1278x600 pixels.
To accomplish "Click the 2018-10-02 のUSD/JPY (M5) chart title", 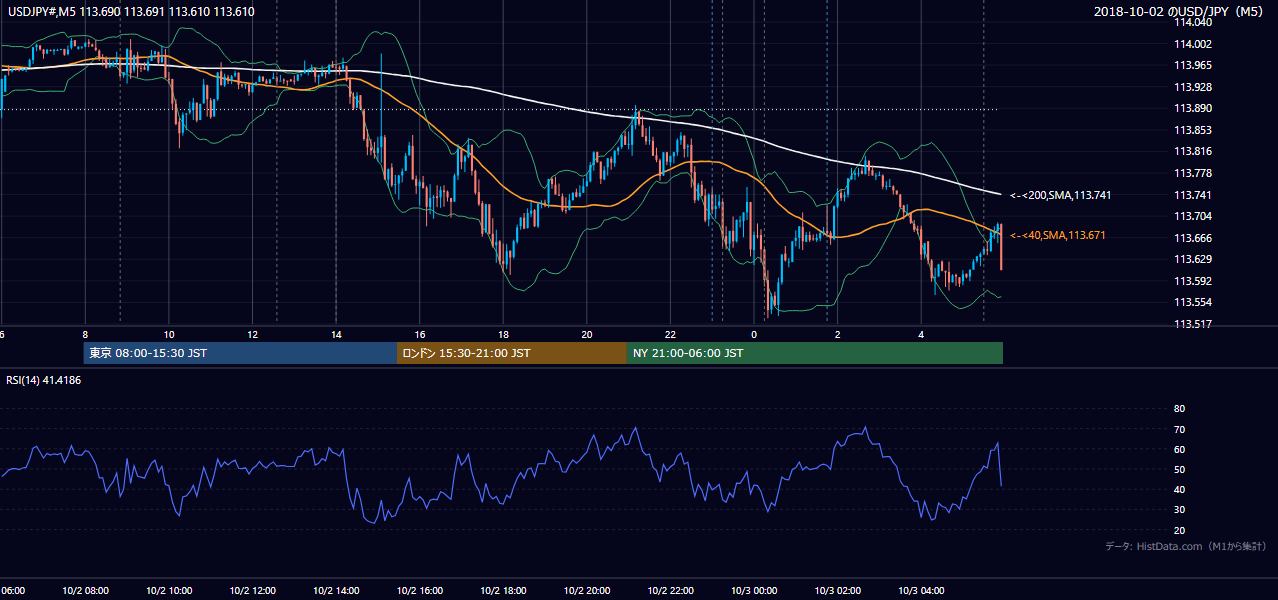I will tap(1180, 11).
